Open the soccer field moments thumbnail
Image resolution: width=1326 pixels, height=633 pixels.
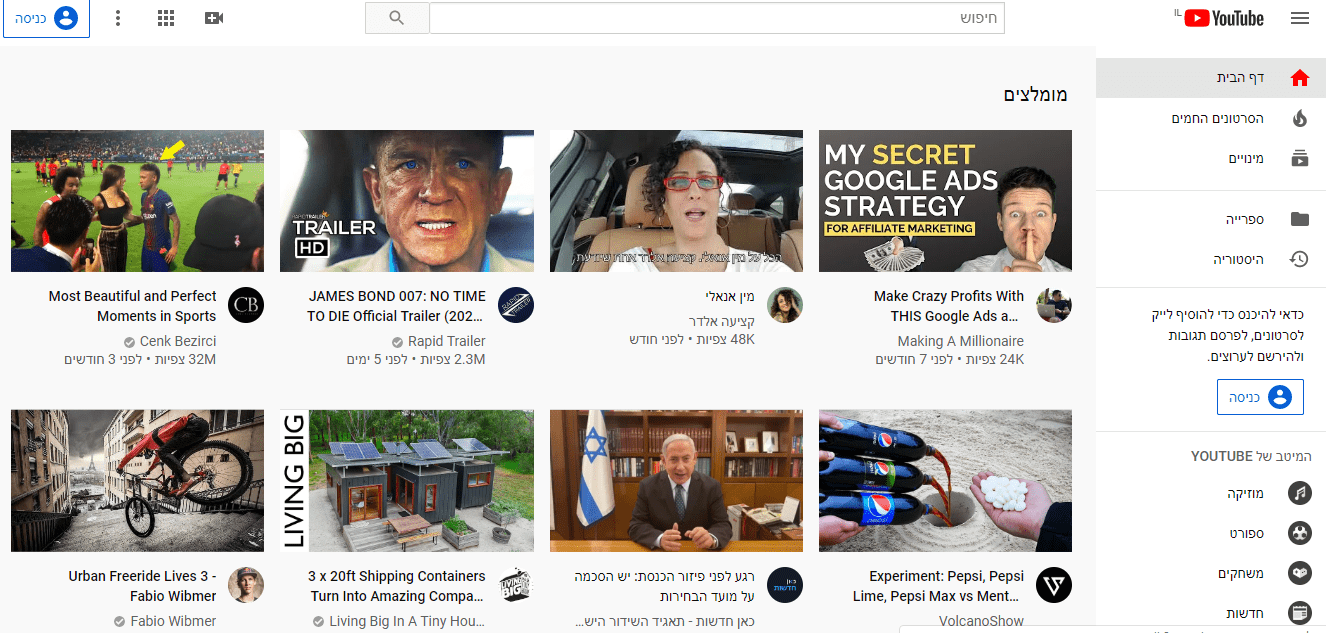[x=138, y=201]
